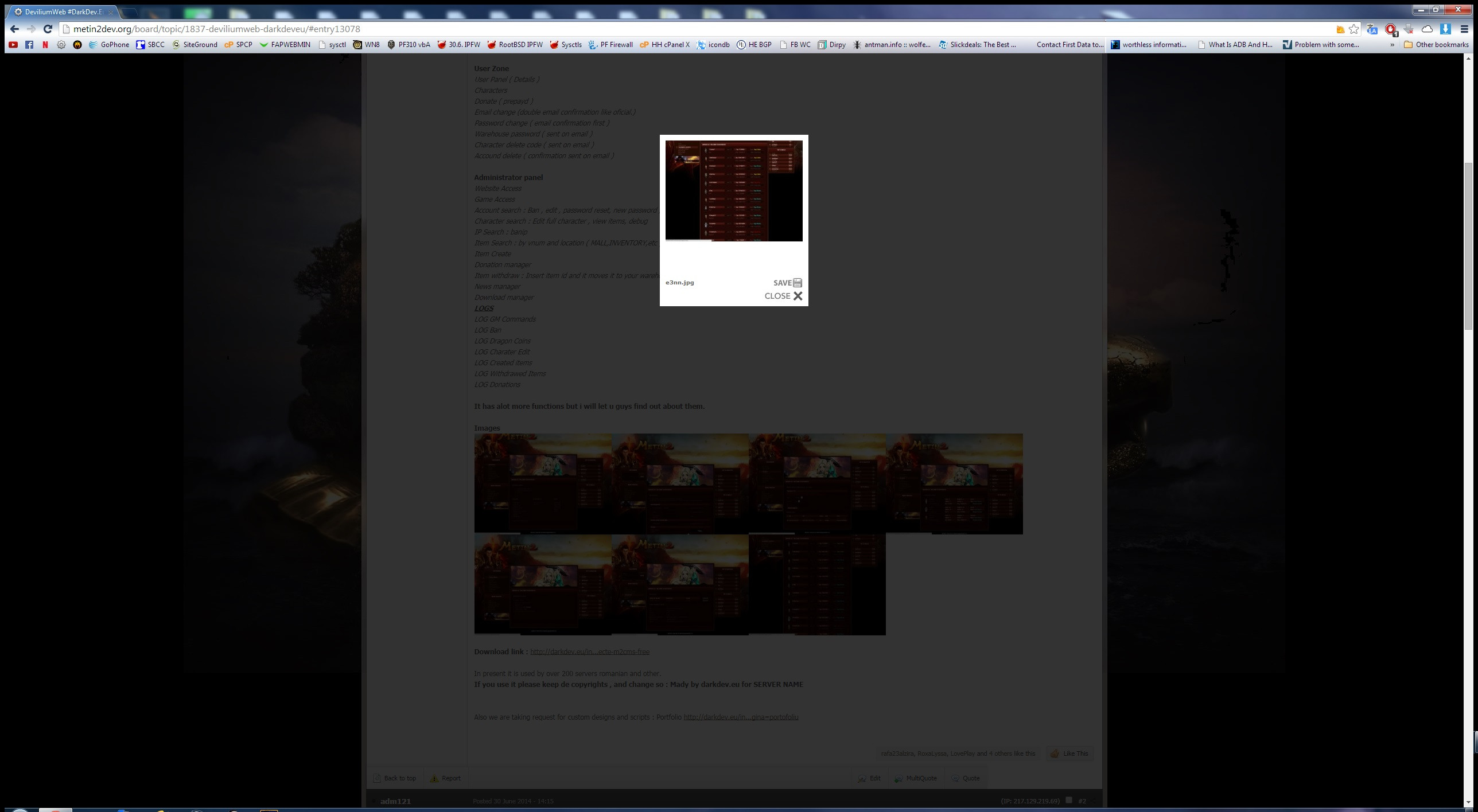Screen dimensions: 1478x812
Task: Save e3nn.jpg using the SAVE disk icon
Action: click(797, 283)
